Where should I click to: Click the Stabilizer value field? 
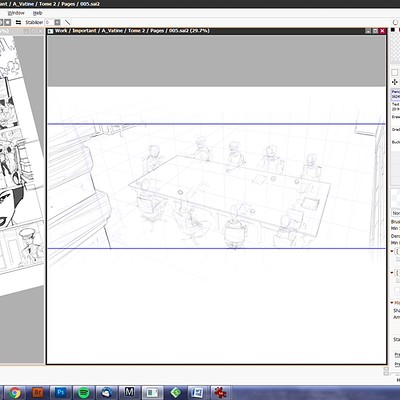click(x=48, y=22)
